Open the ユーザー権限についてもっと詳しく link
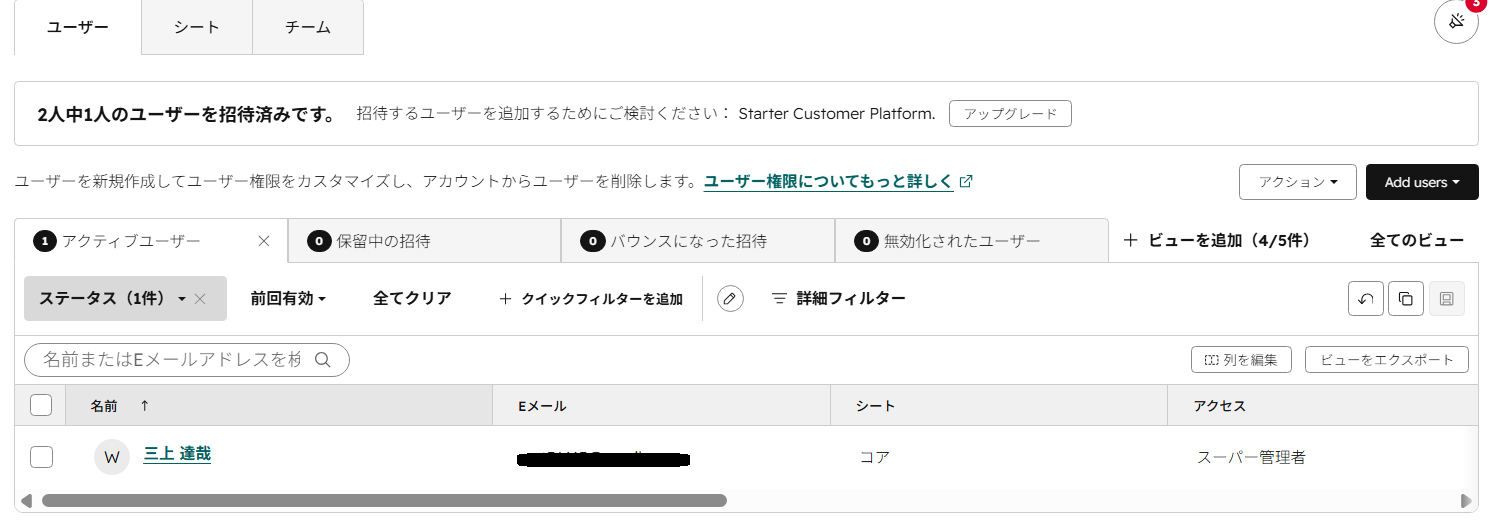The image size is (1489, 525). click(829, 181)
